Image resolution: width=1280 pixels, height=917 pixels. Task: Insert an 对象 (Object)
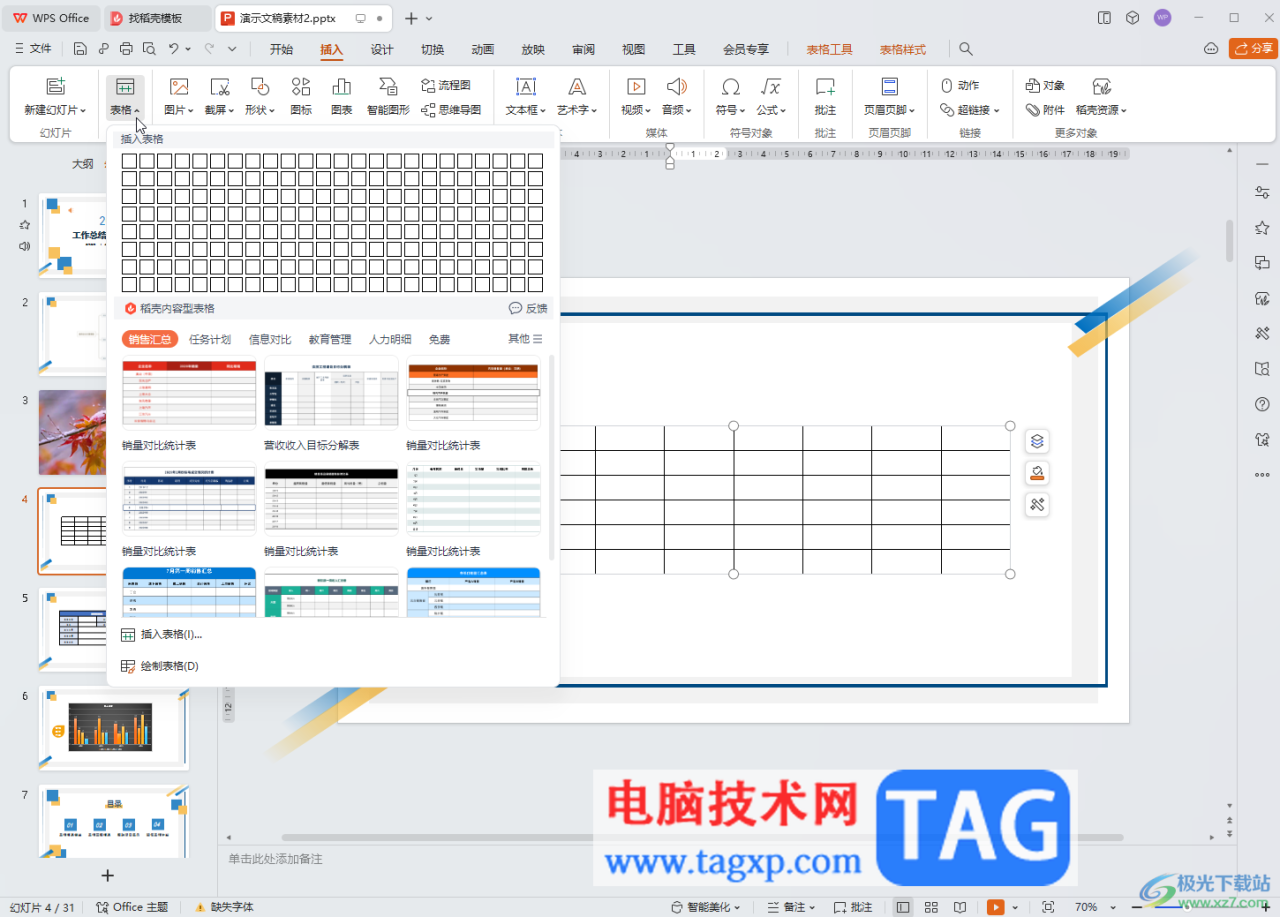tap(1046, 86)
